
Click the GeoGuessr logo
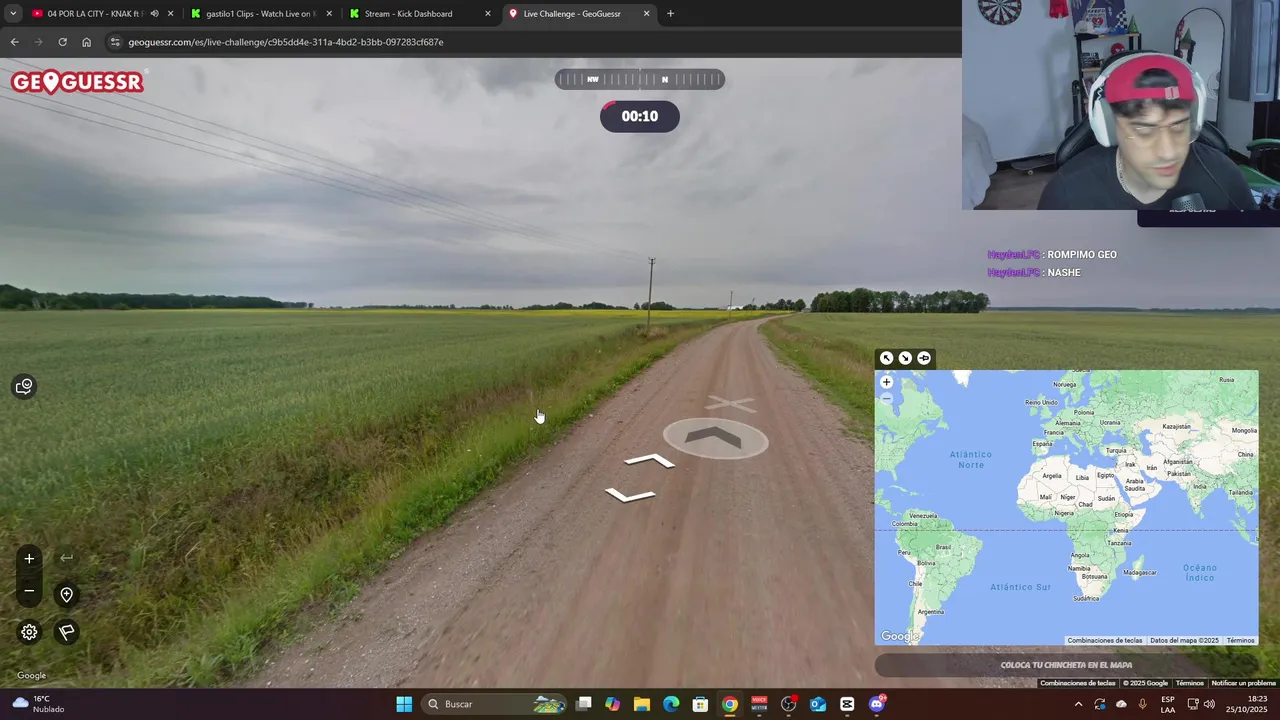click(77, 82)
